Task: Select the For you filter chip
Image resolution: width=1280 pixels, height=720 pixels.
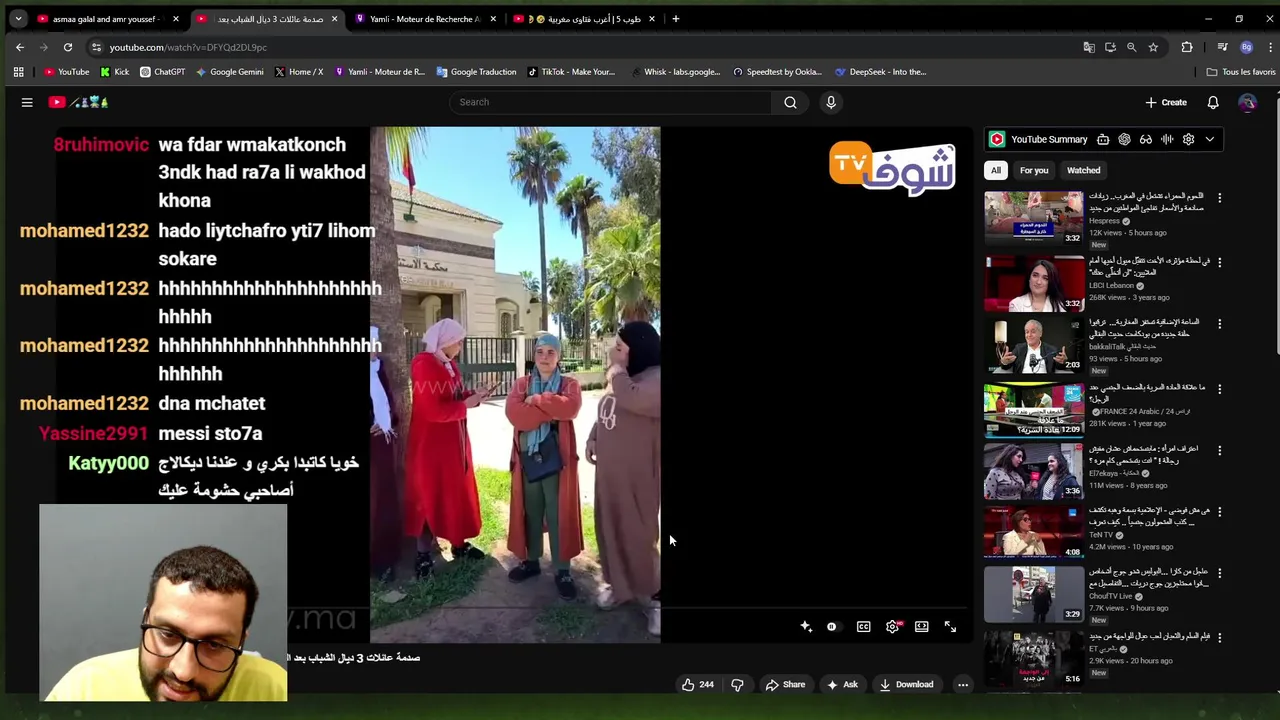Action: point(1034,170)
